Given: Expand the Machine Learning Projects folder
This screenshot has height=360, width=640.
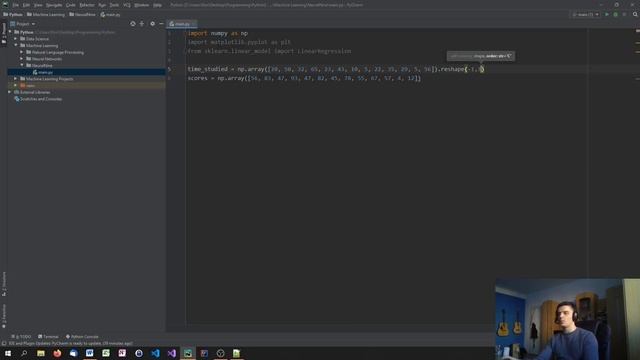Looking at the screenshot, I should [16, 79].
